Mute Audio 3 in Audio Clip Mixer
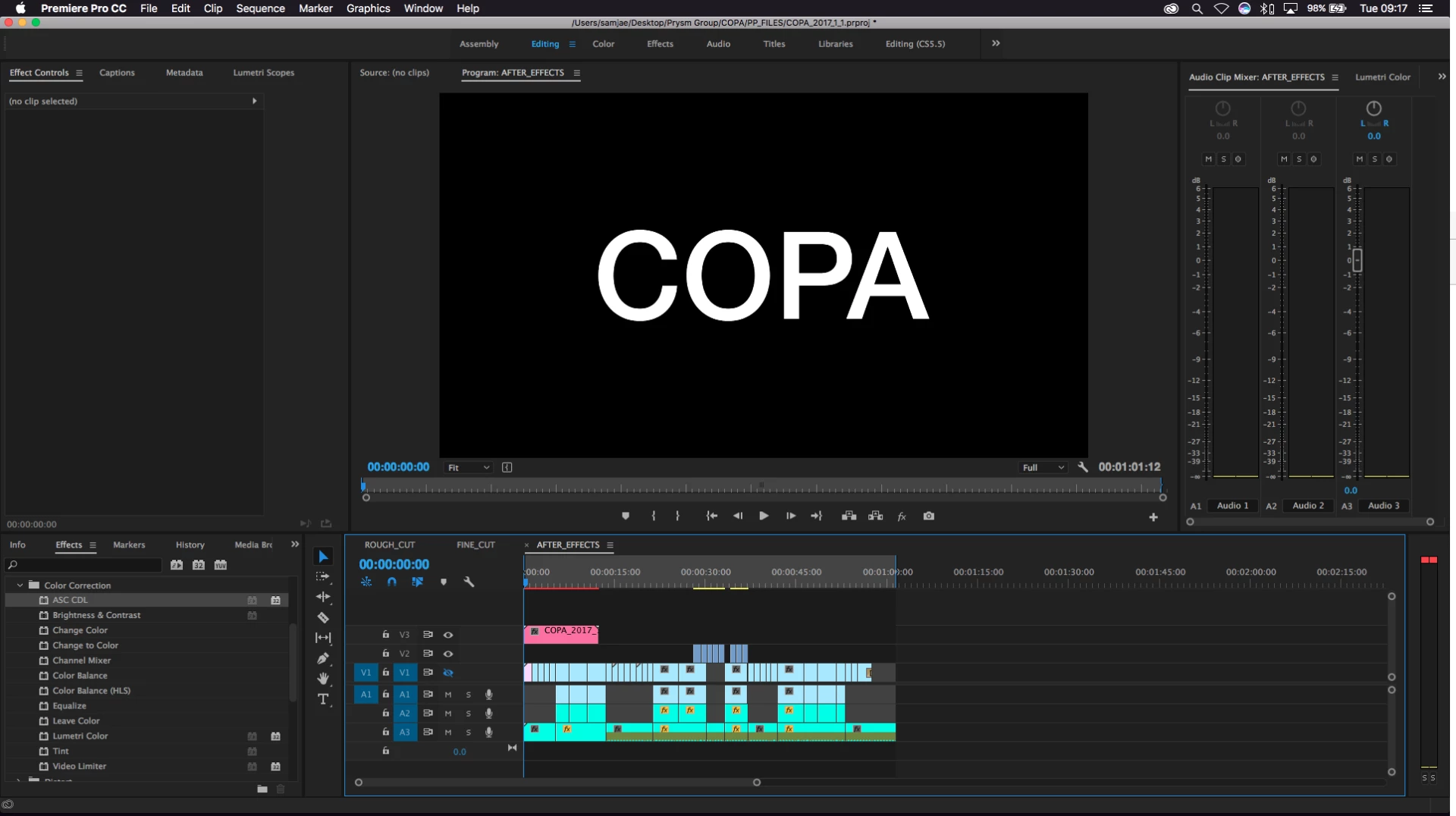 [1359, 159]
